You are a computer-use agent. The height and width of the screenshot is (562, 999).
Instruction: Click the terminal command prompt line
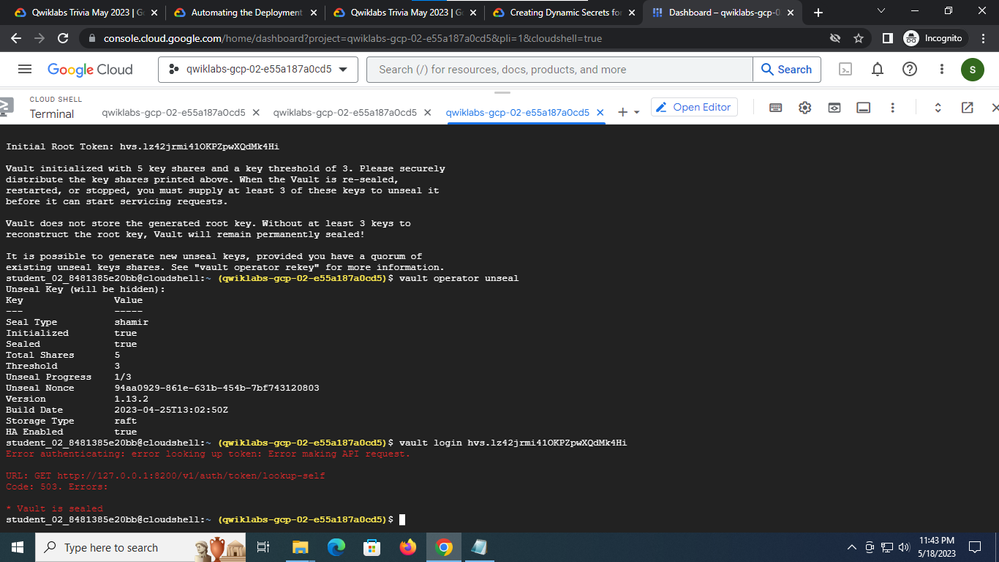(x=205, y=520)
